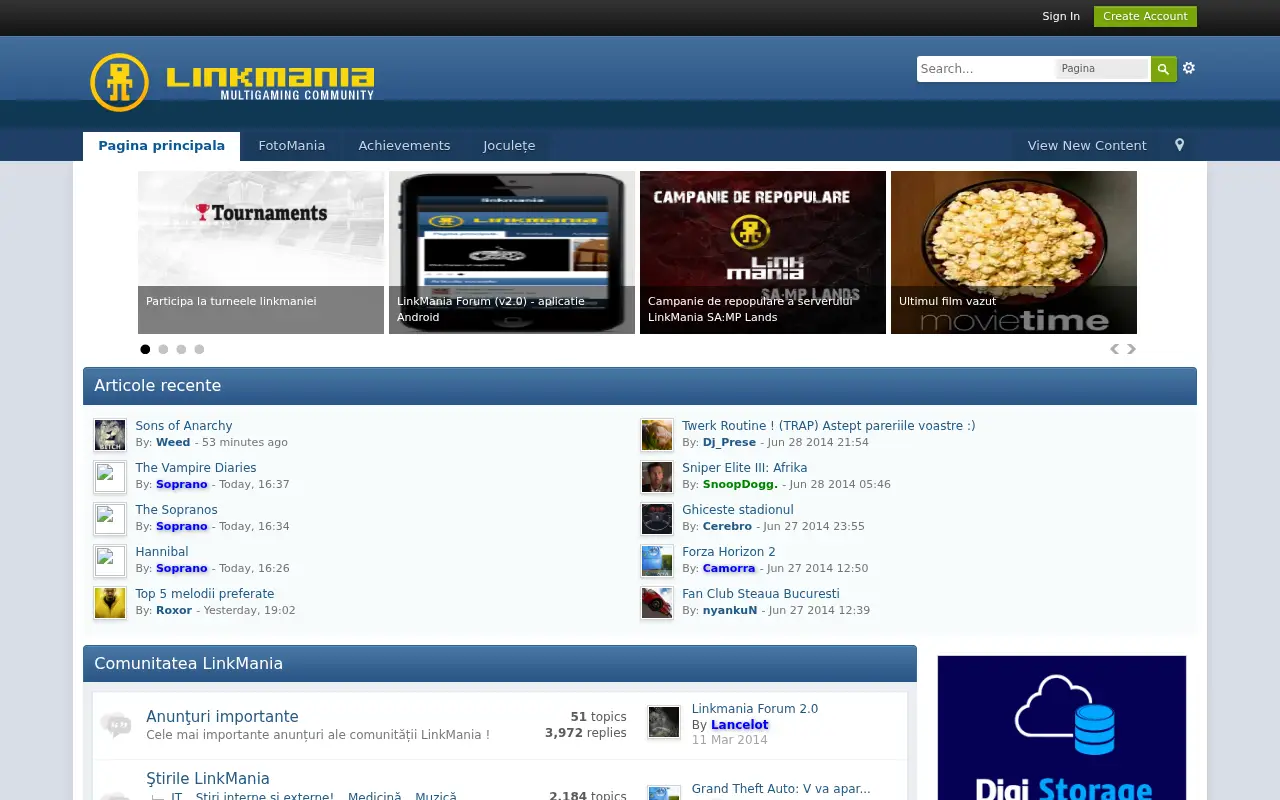Click Lancelot's avatar beside Linkmania Forum 2.0

(664, 722)
